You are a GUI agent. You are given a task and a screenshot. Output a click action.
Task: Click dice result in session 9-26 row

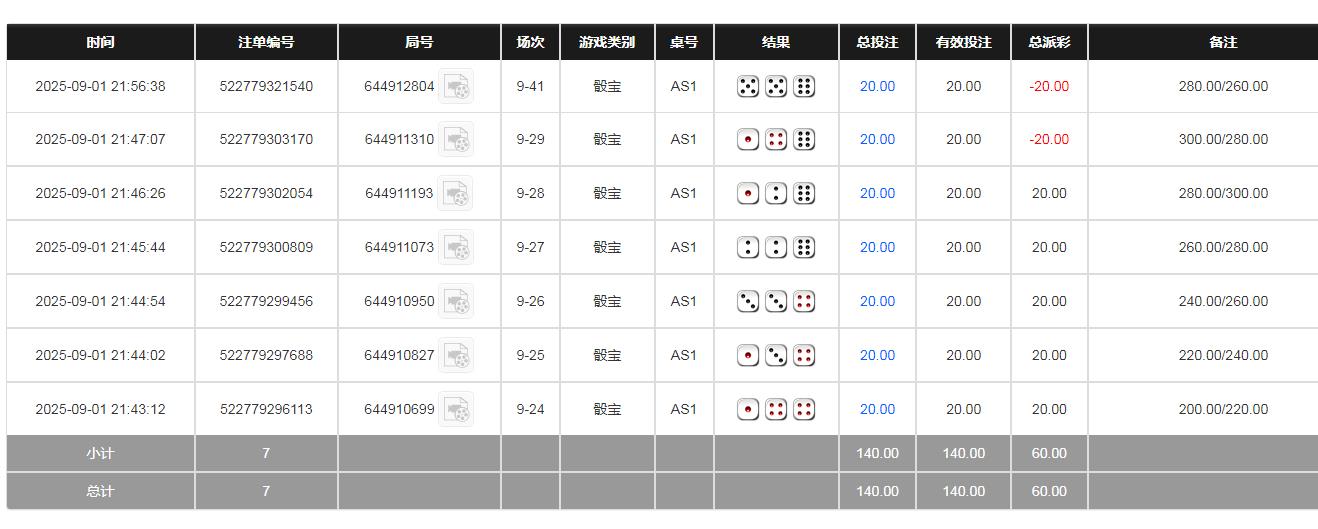[x=776, y=302]
